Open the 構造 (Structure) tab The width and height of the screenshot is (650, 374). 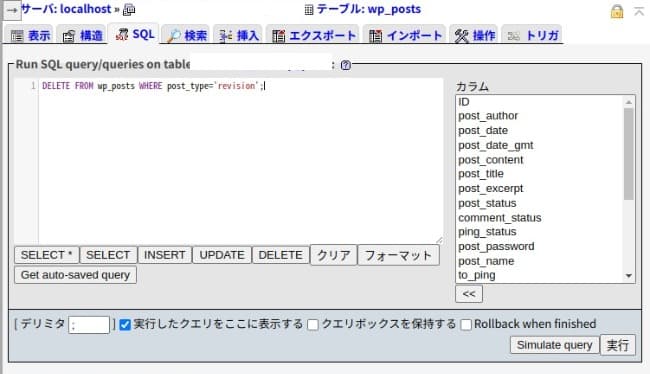point(82,36)
